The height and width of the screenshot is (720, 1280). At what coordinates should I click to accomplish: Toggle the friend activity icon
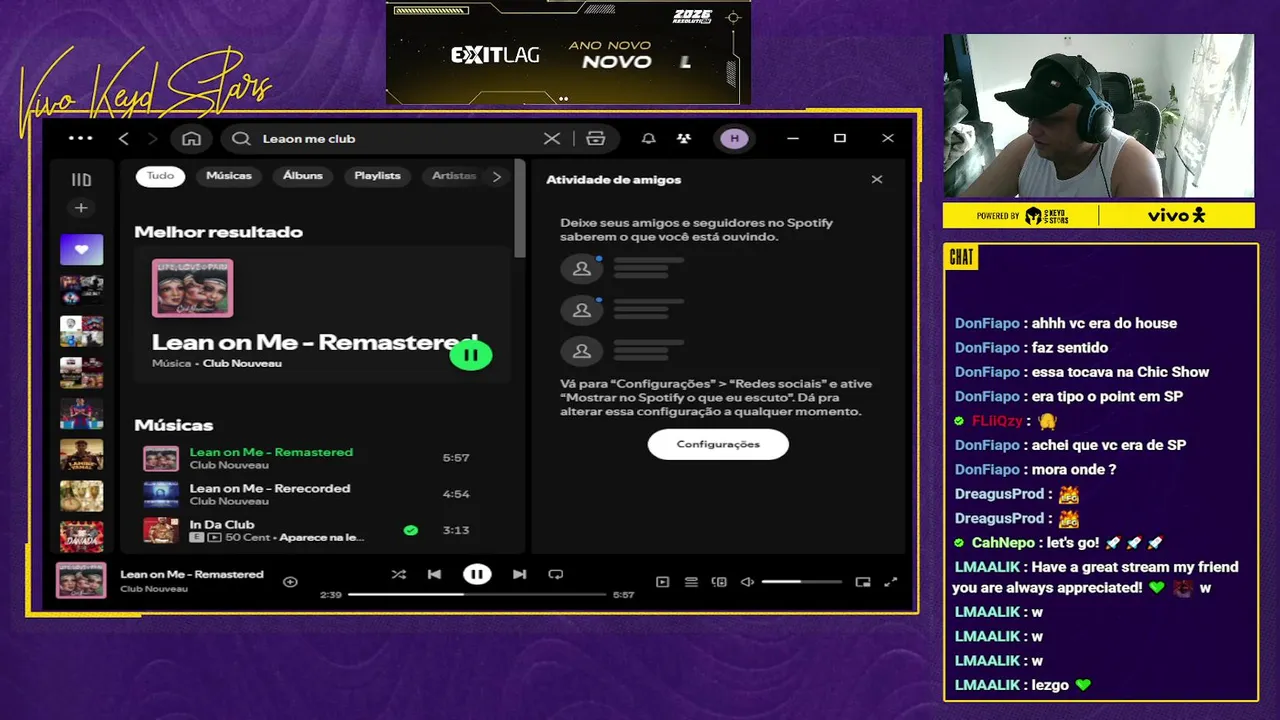[684, 138]
